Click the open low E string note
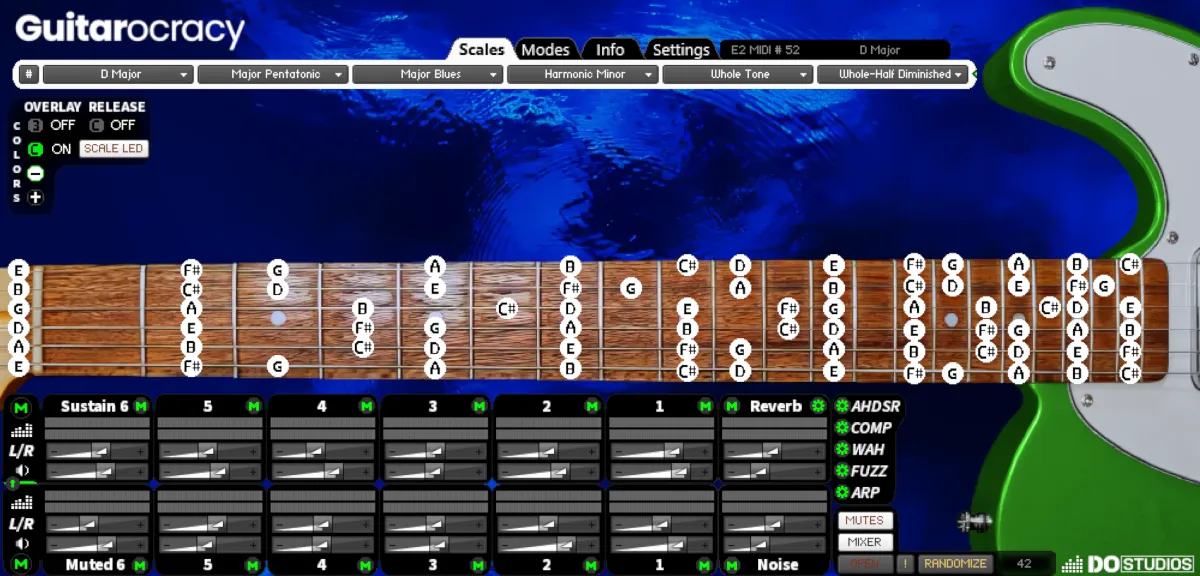1200x576 pixels. click(x=17, y=366)
